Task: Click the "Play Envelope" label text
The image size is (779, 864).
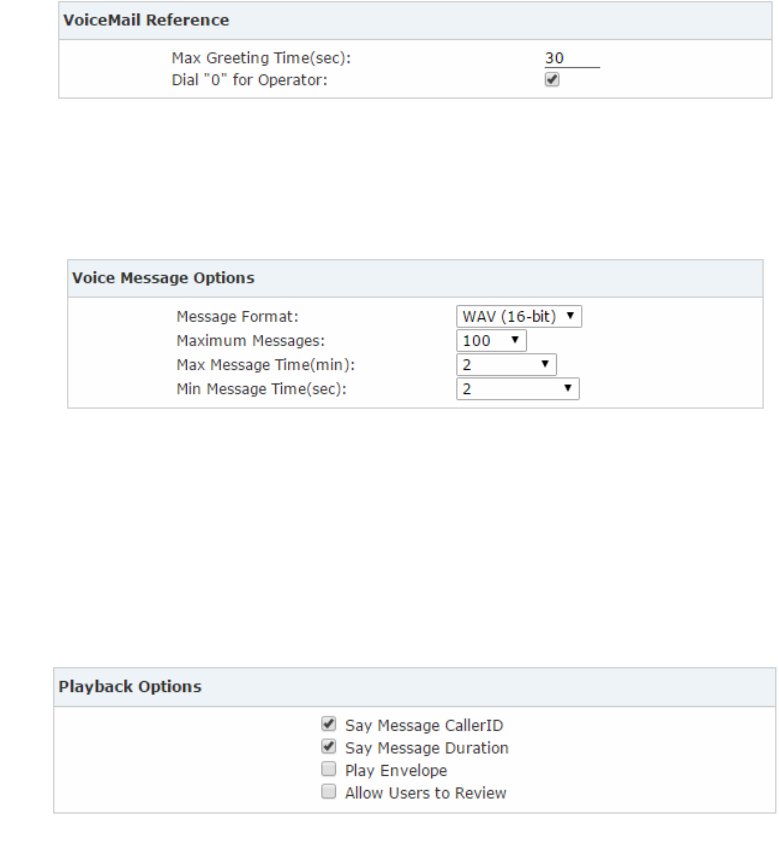Action: coord(396,771)
